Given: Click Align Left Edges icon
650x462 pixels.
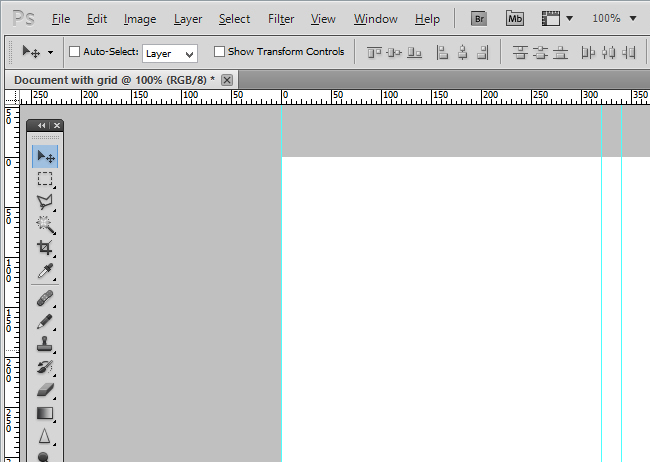Looking at the screenshot, I should tap(442, 53).
